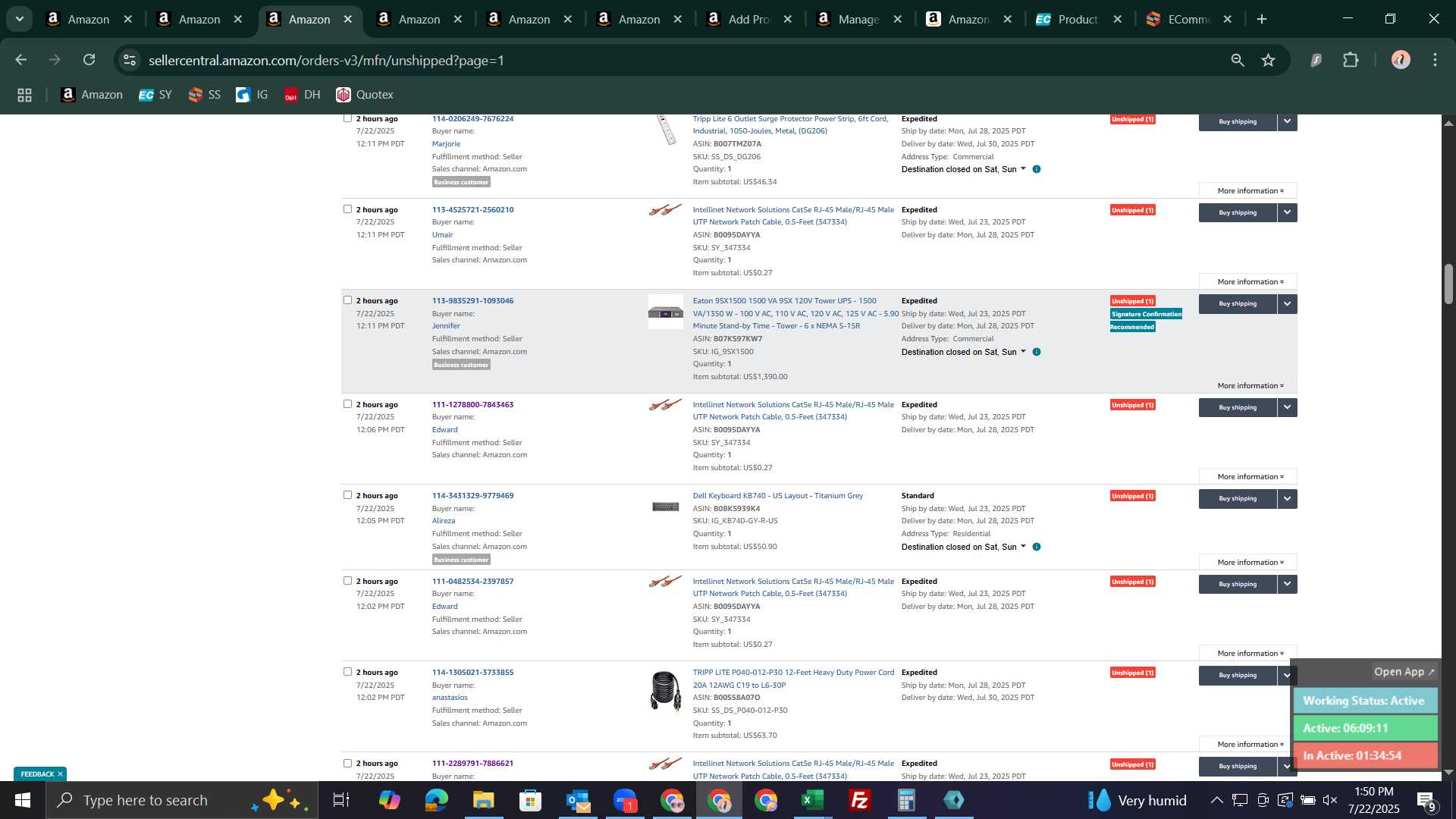1456x819 pixels.
Task: Open Eaton 9SX1500 UPS product link
Action: pyautogui.click(x=795, y=313)
